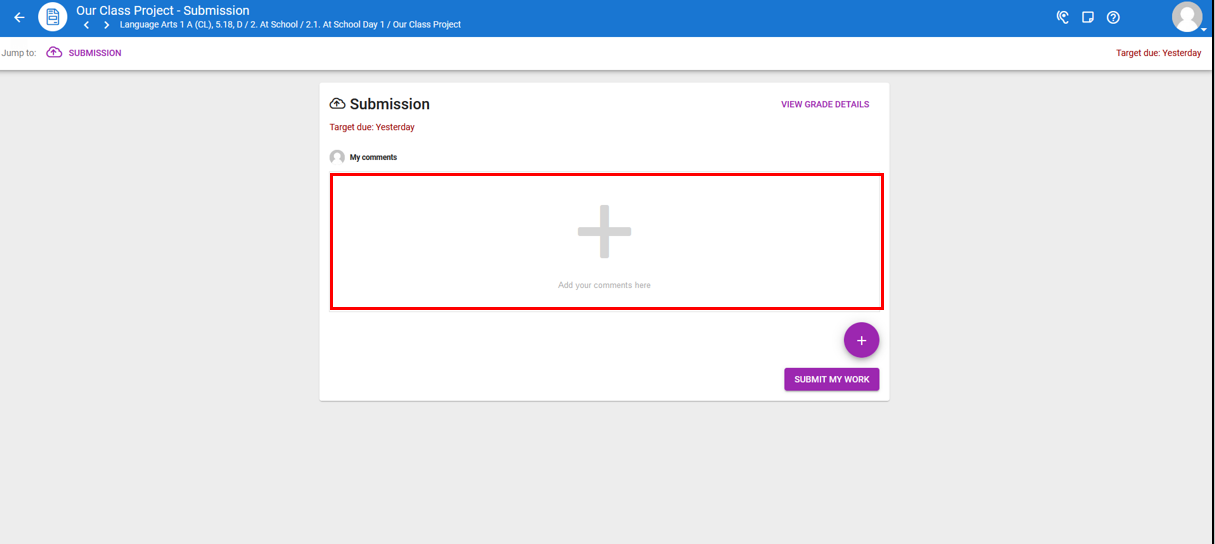This screenshot has width=1215, height=544.
Task: Click VIEW GRADE DETAILS
Action: 825,104
